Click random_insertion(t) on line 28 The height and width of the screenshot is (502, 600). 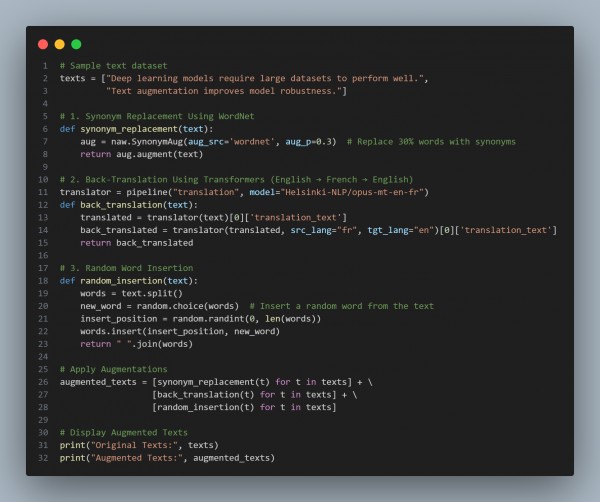(x=205, y=407)
